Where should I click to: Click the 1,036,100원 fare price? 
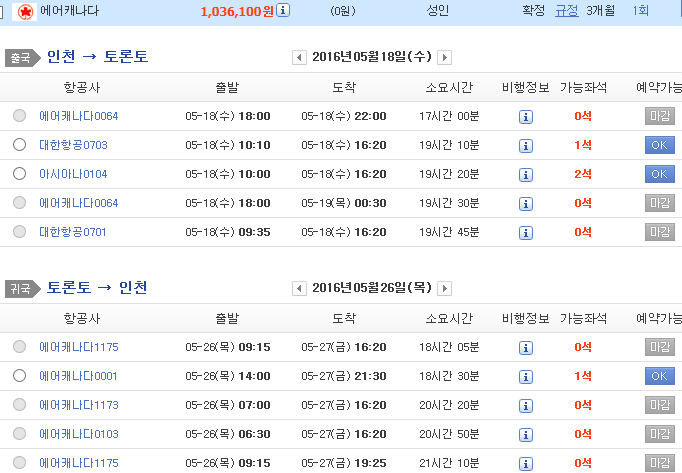click(237, 11)
